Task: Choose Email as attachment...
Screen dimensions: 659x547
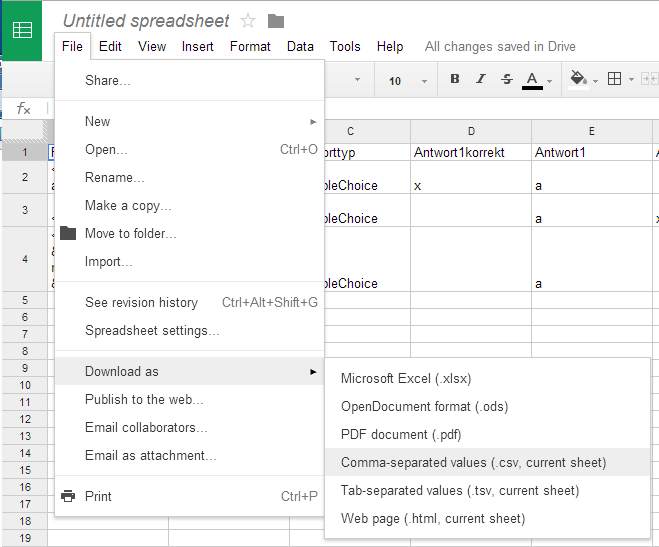Action: (x=190, y=455)
